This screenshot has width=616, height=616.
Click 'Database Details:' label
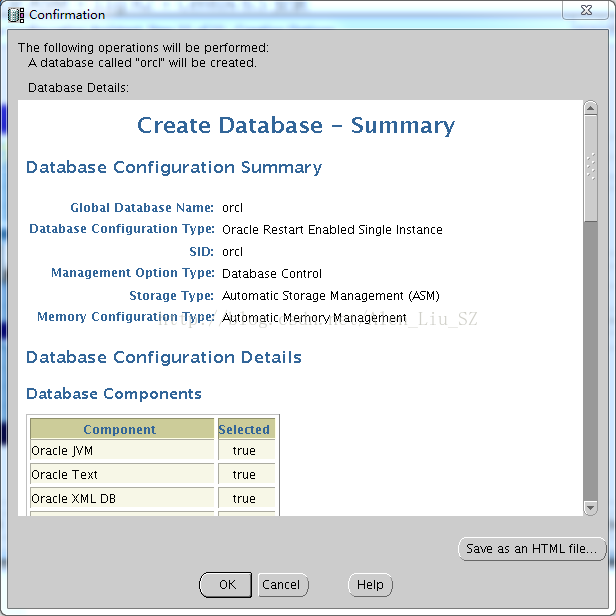tap(78, 88)
